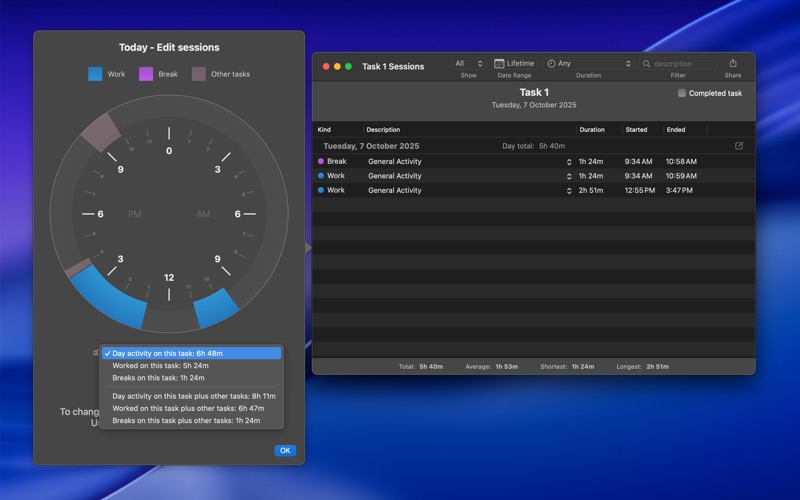Click Shortest: 1h 24m in status bar
Viewport: 800px width, 500px height.
(567, 366)
